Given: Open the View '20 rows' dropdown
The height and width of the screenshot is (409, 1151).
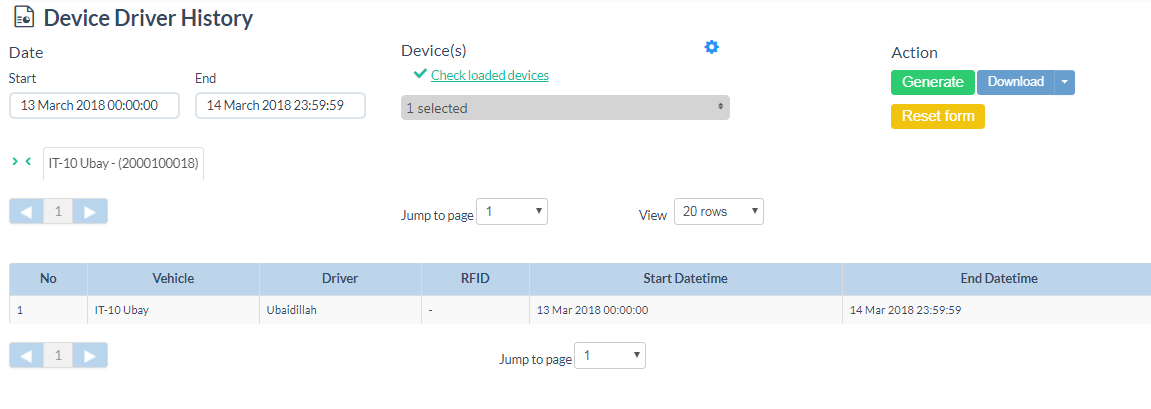Looking at the screenshot, I should [x=718, y=211].
